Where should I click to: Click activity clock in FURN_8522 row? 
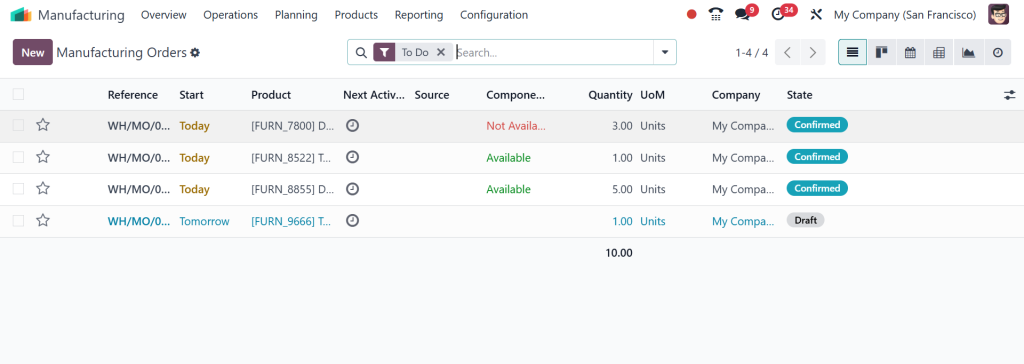352,157
